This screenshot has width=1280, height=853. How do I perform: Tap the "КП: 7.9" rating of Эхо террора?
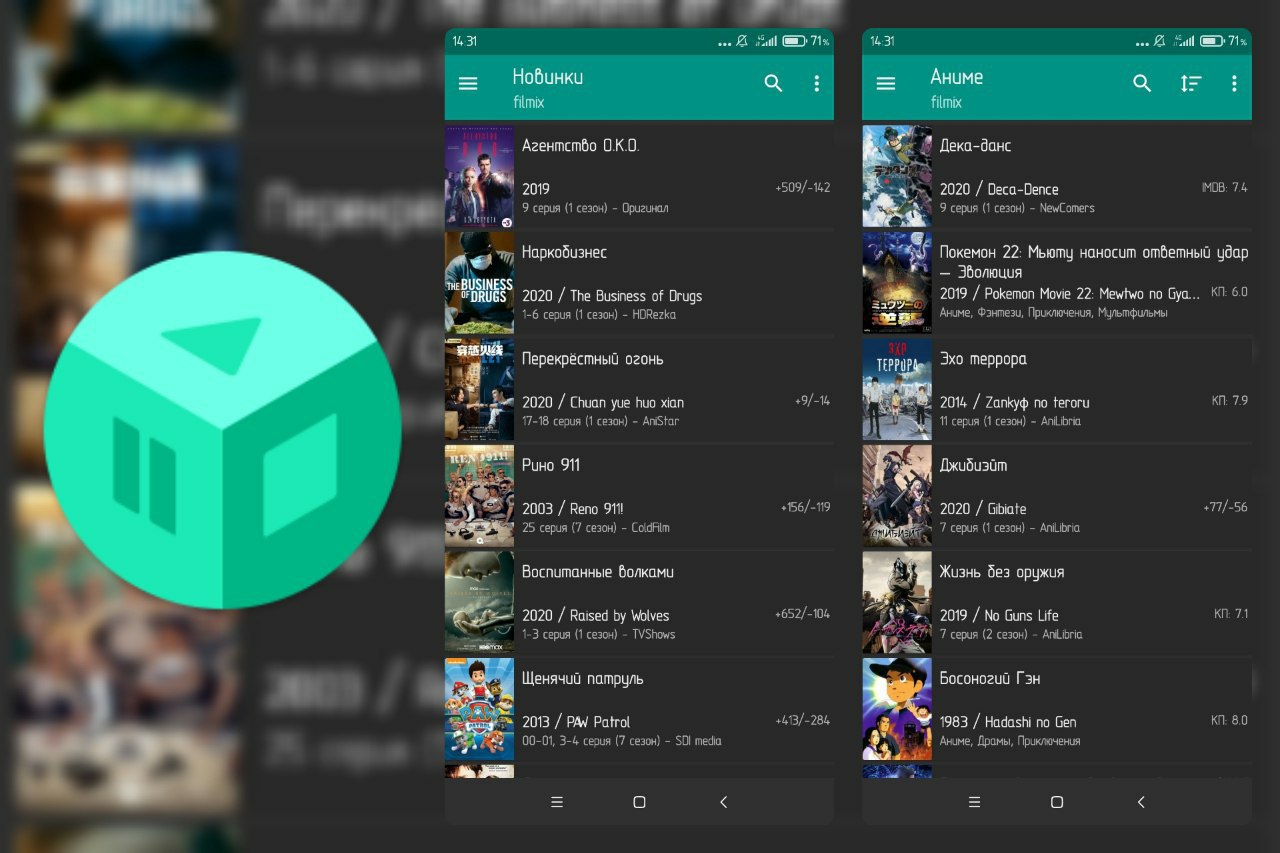point(1230,401)
